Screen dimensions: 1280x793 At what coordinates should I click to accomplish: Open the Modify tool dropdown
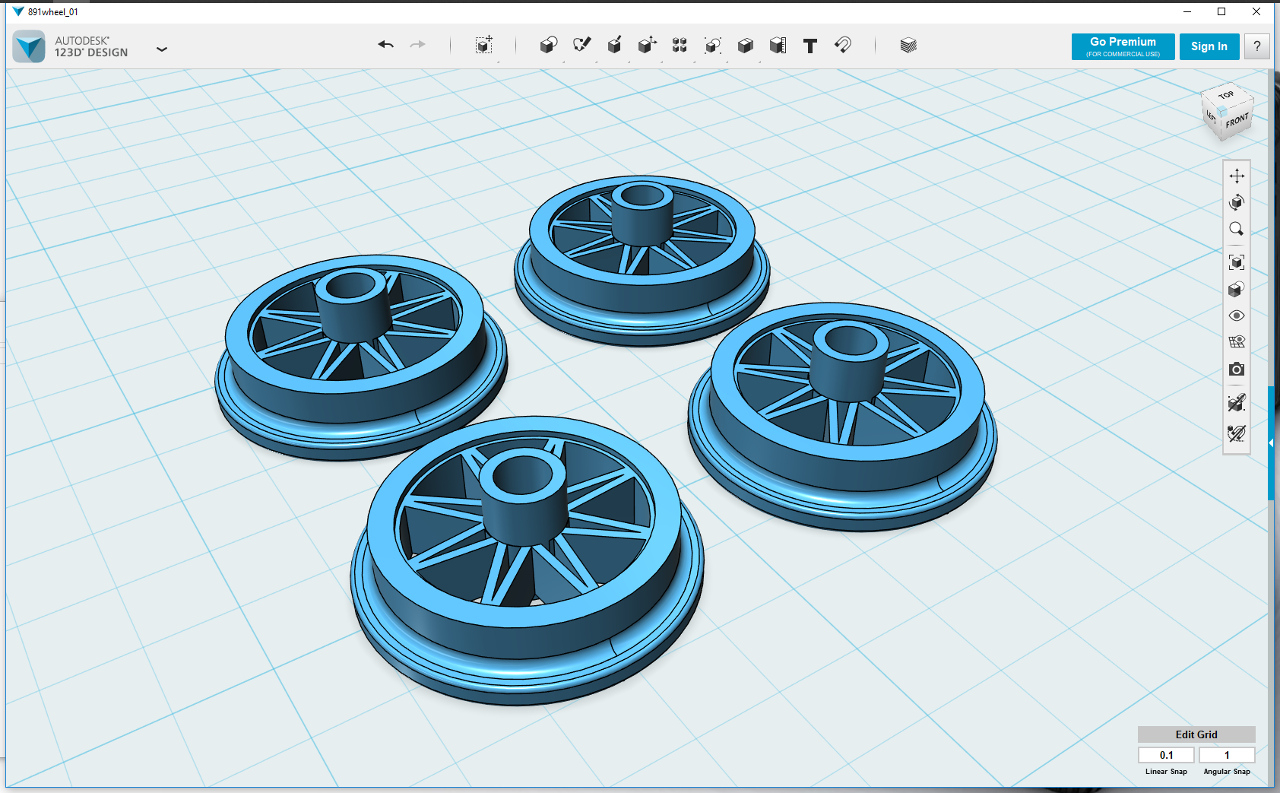click(647, 45)
